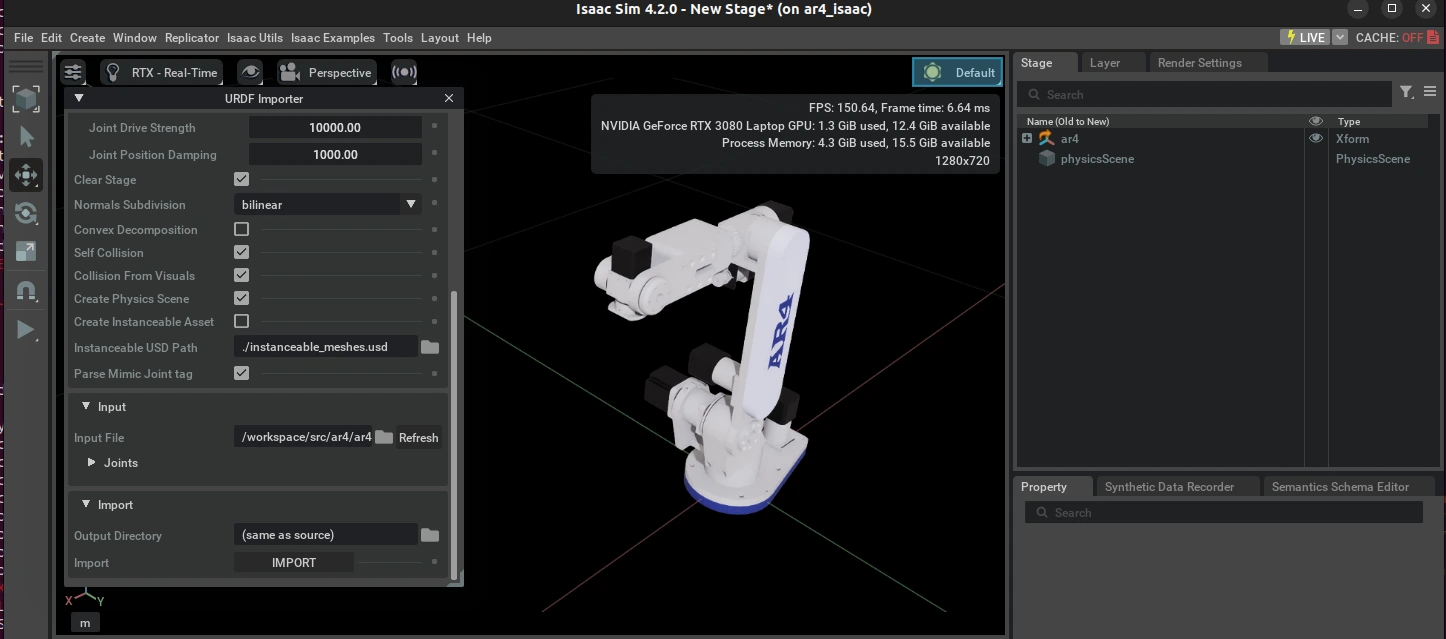Activate the Scale tool
Image resolution: width=1446 pixels, height=639 pixels.
point(26,251)
